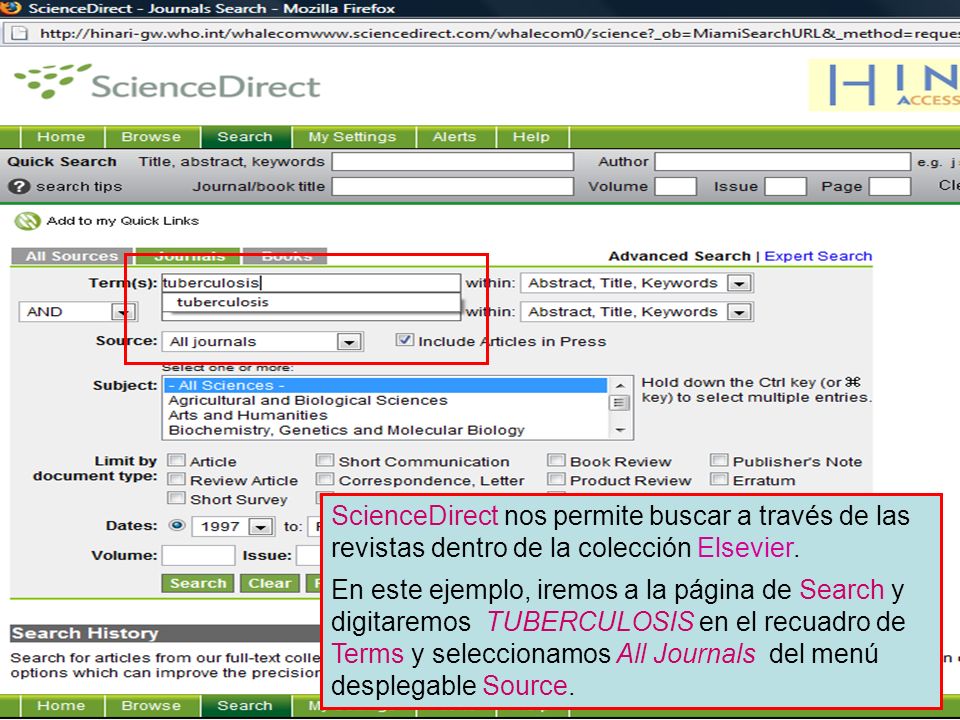Select Agricultural and Biological Sciences subject

click(x=386, y=400)
